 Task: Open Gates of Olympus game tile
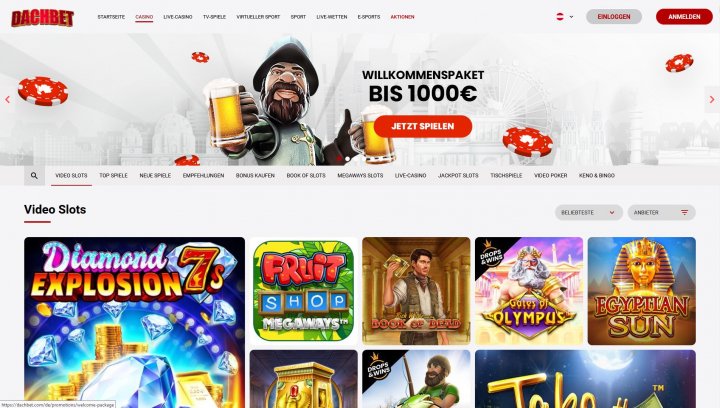(529, 291)
